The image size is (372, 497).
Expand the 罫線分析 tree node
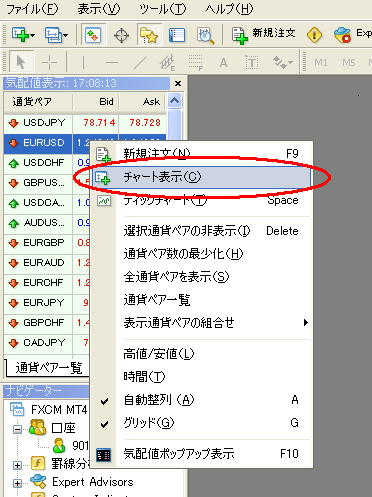[x=17, y=465]
